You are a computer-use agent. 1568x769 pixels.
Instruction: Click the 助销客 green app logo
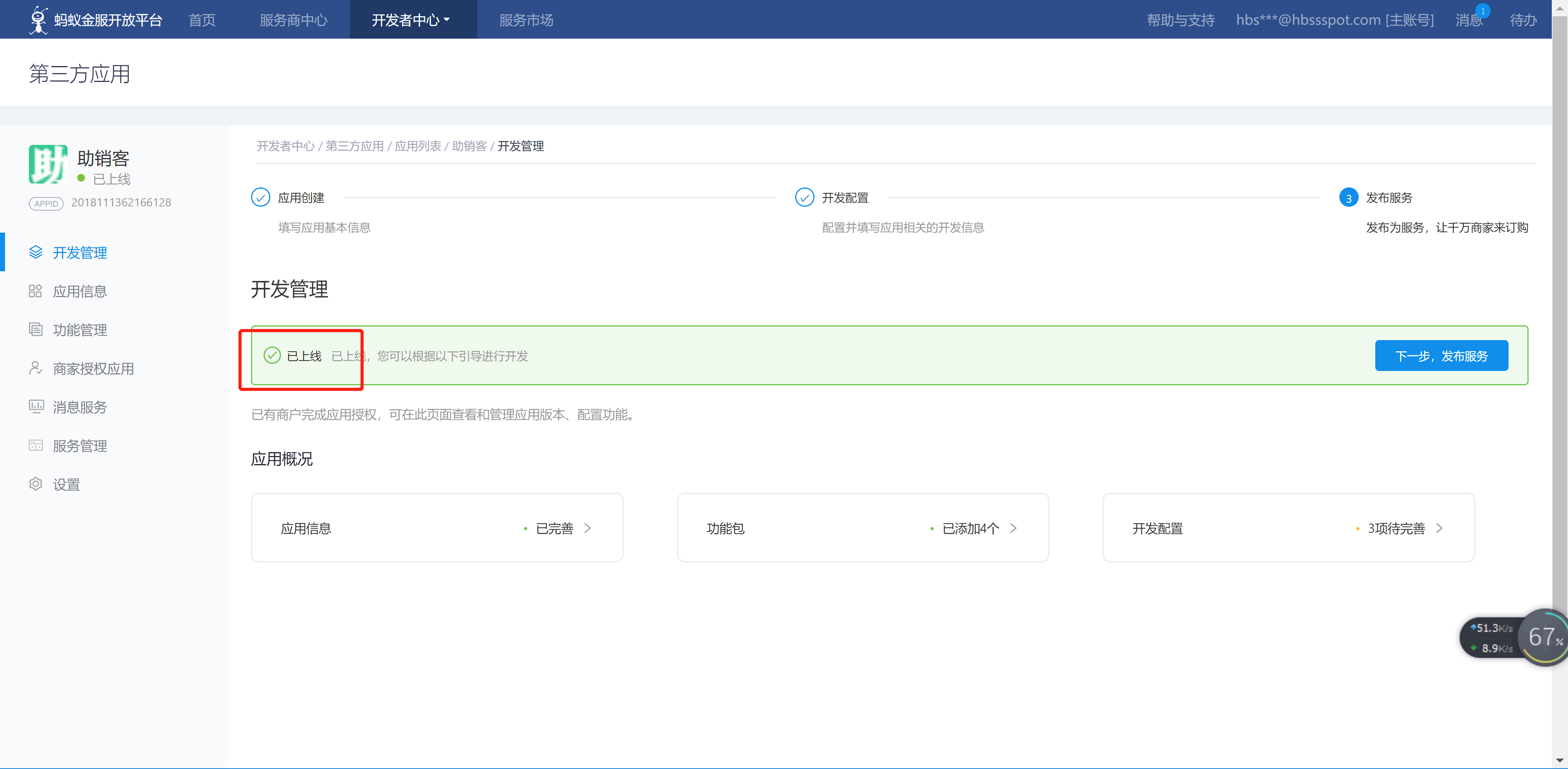[x=48, y=164]
